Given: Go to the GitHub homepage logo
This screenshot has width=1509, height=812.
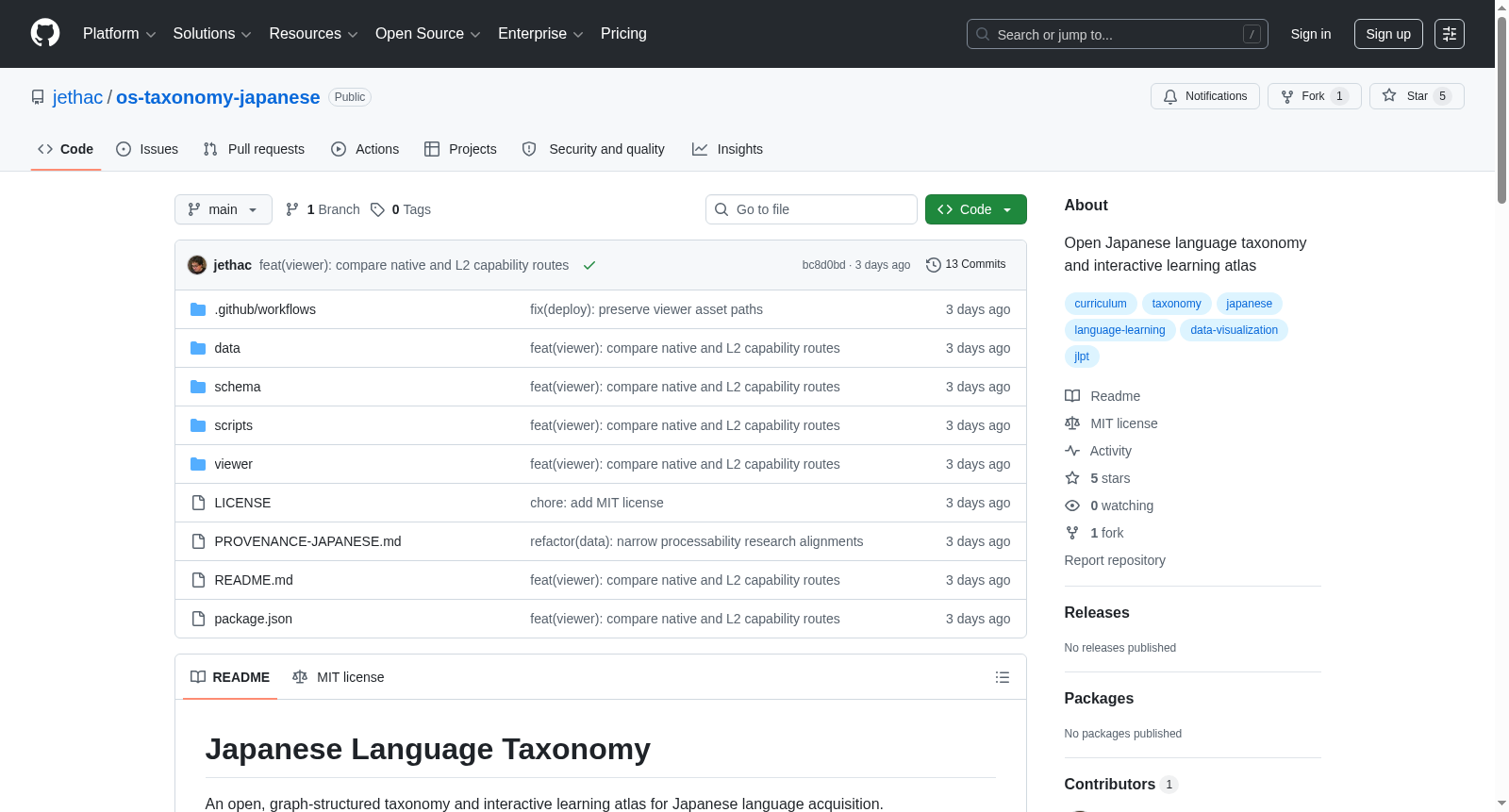Looking at the screenshot, I should [x=45, y=33].
